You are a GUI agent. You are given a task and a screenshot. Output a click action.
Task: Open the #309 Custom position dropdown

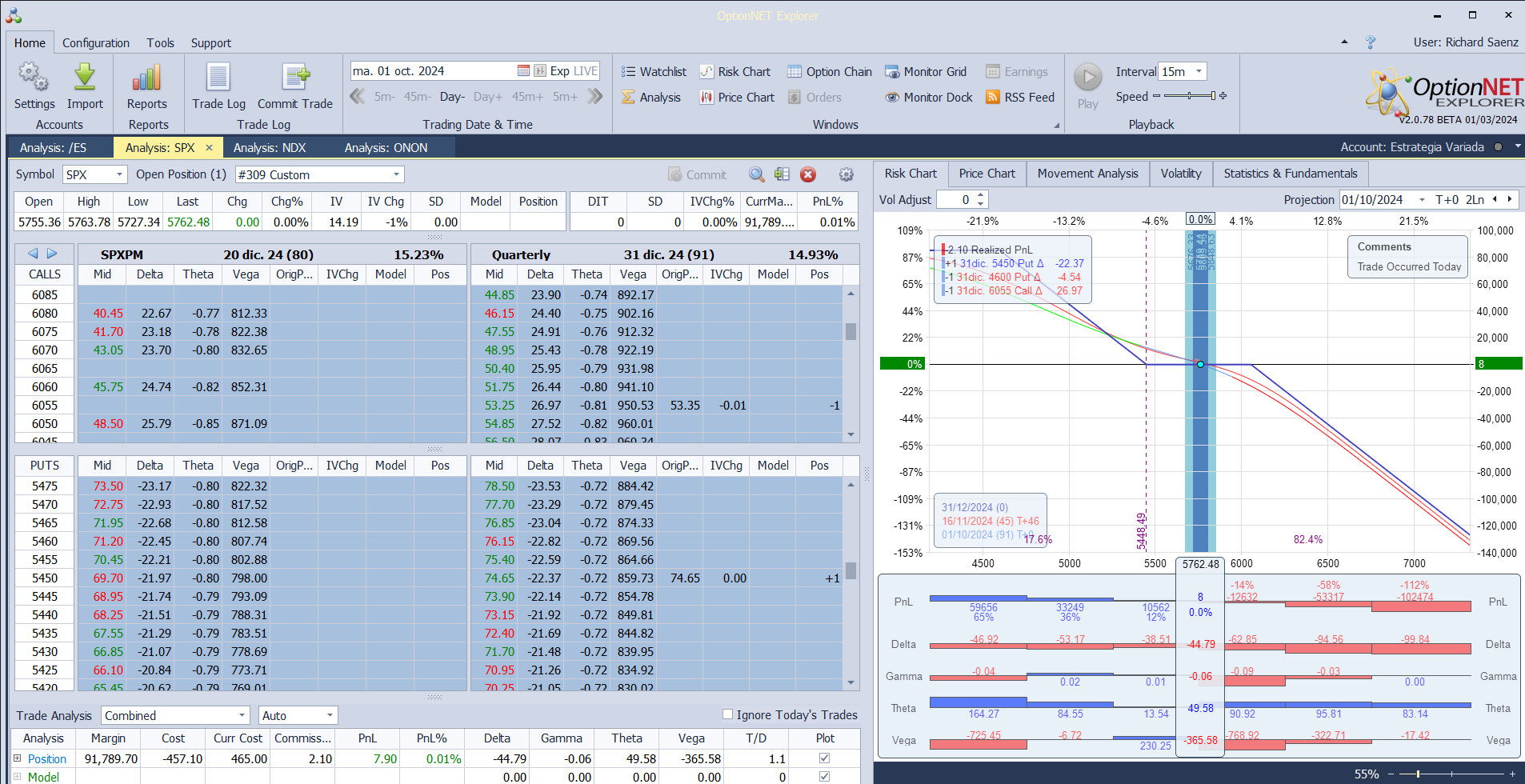[396, 174]
